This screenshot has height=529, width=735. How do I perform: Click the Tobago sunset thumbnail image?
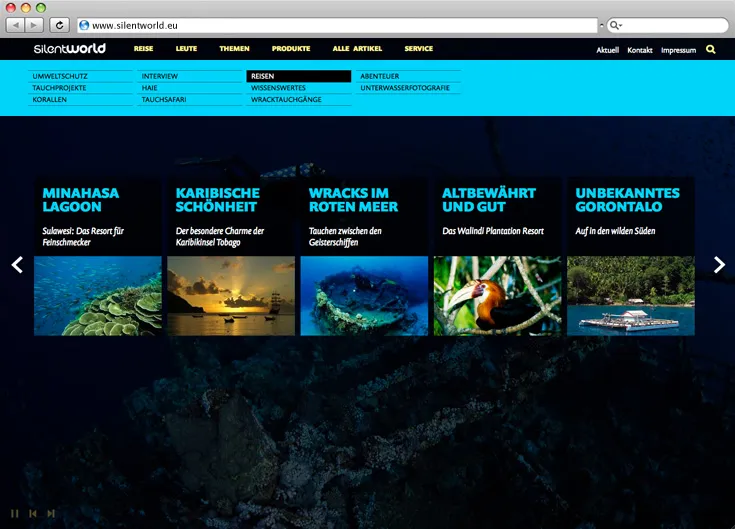pyautogui.click(x=231, y=296)
